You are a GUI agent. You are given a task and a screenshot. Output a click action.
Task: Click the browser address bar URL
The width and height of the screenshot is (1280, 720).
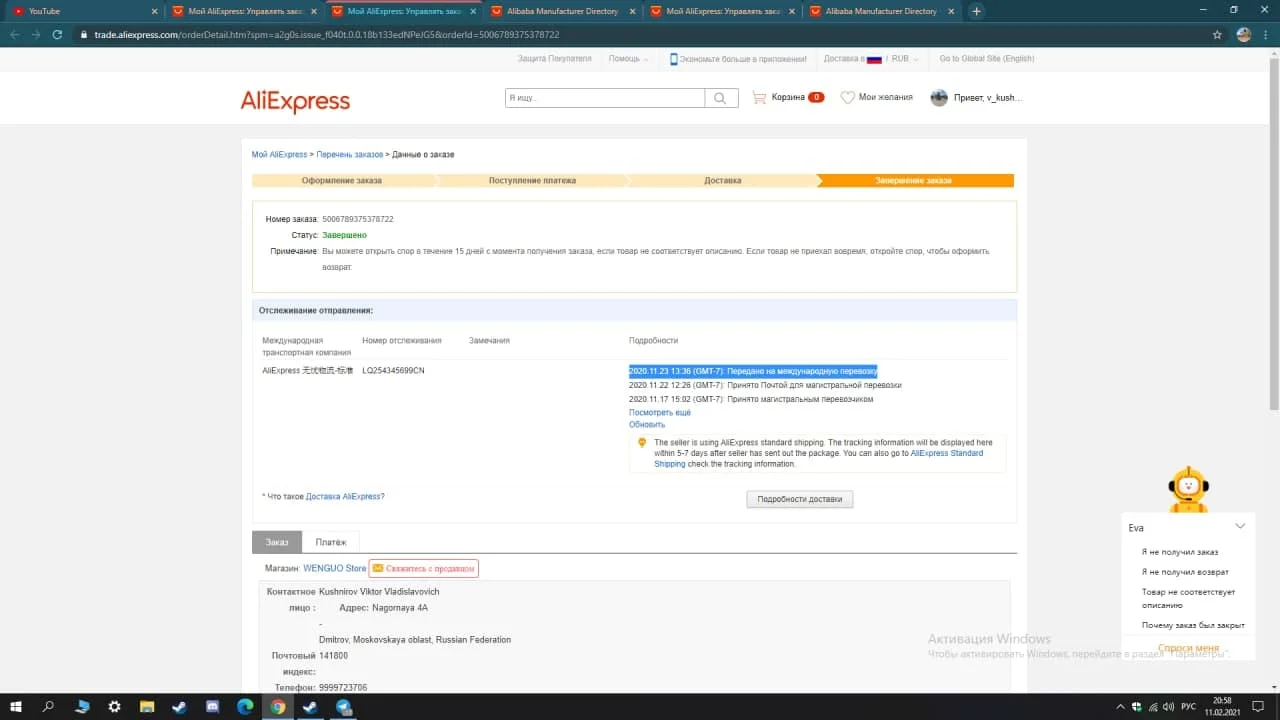coord(327,34)
